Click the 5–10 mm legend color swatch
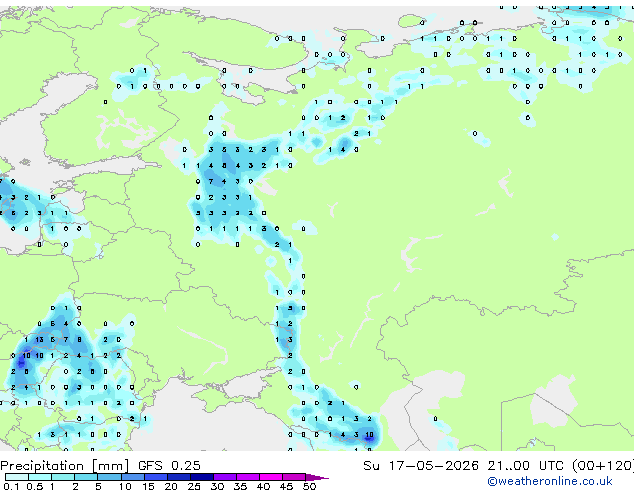 (110, 477)
